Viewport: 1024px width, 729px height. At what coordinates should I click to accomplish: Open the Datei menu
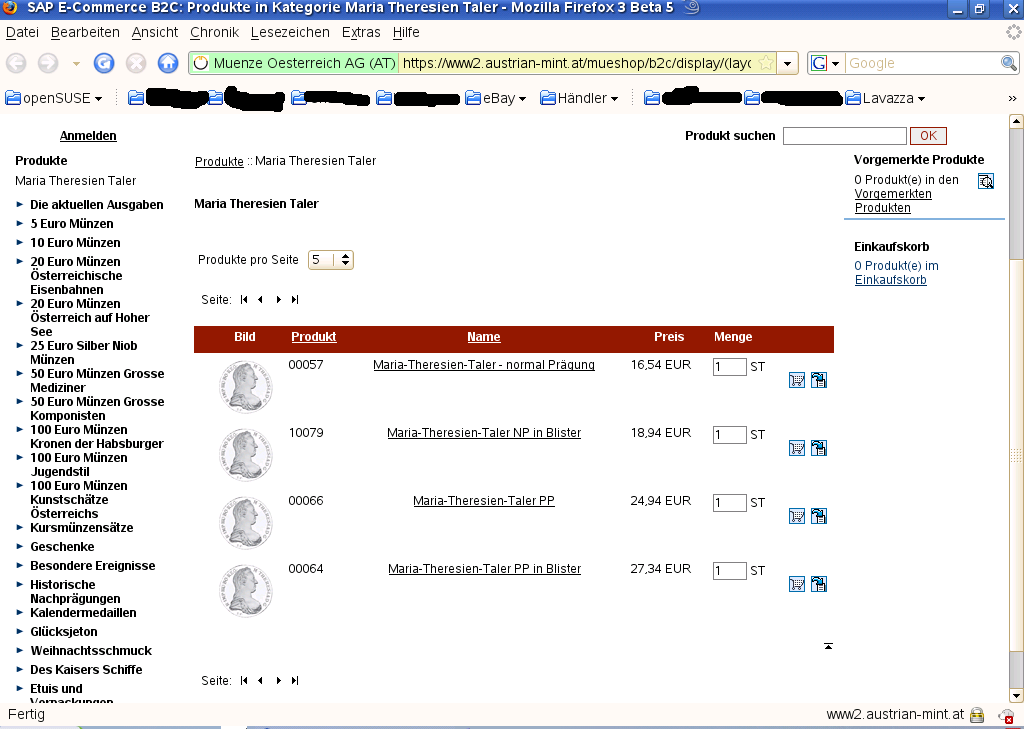click(22, 32)
